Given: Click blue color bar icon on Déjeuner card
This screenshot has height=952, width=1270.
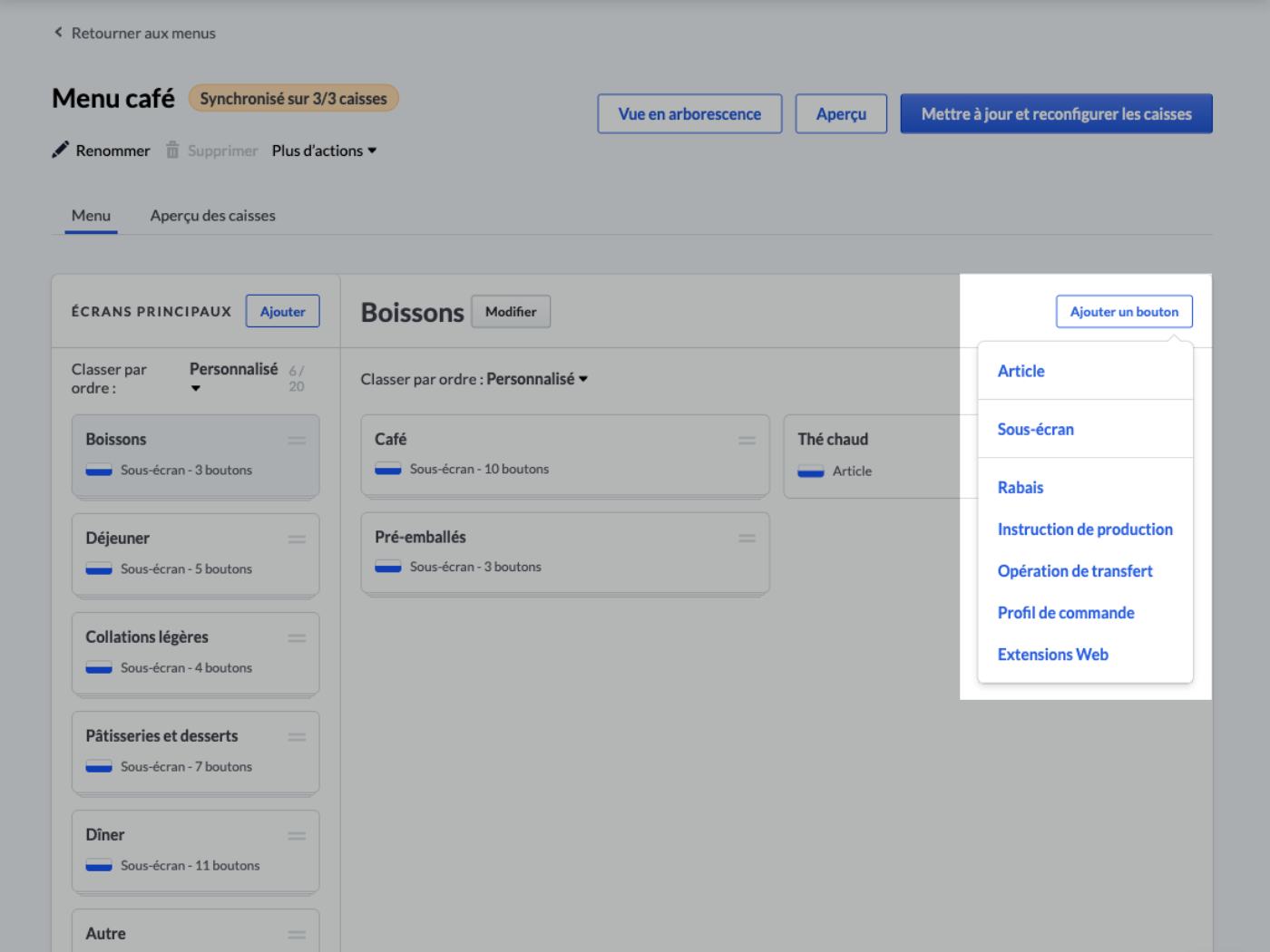Looking at the screenshot, I should click(x=99, y=568).
